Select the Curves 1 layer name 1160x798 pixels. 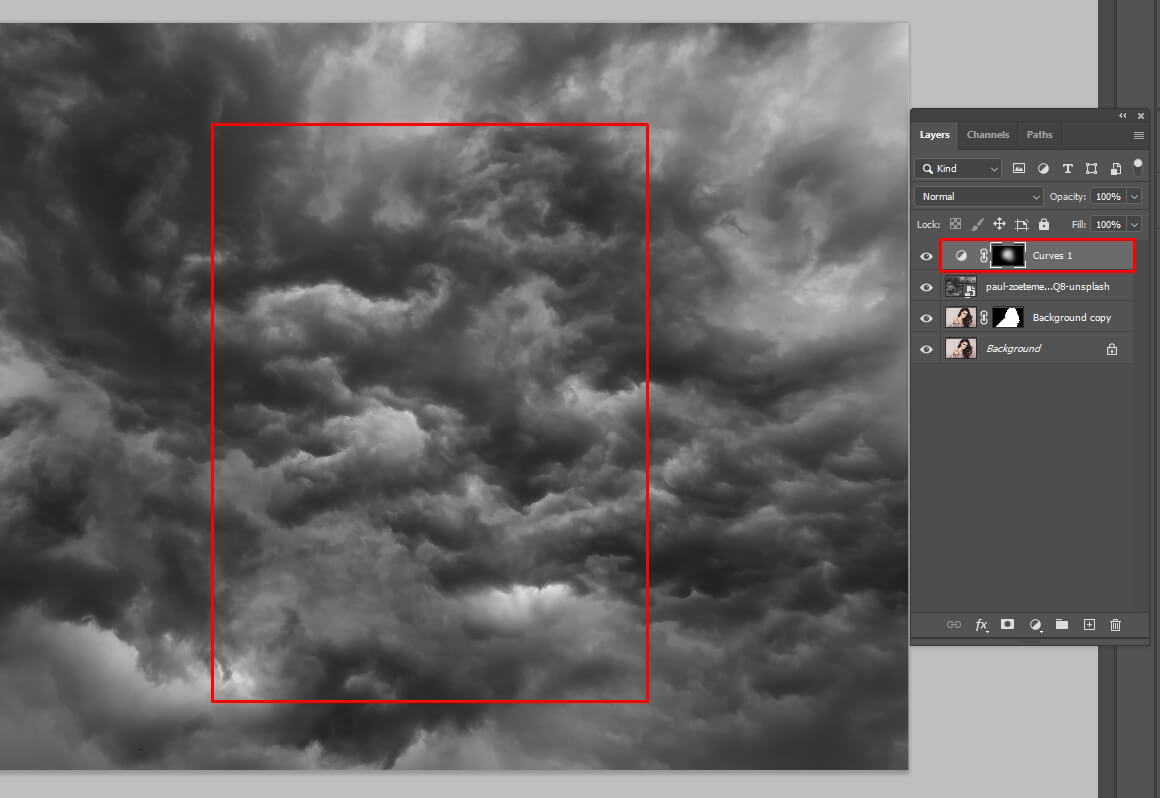click(x=1052, y=256)
